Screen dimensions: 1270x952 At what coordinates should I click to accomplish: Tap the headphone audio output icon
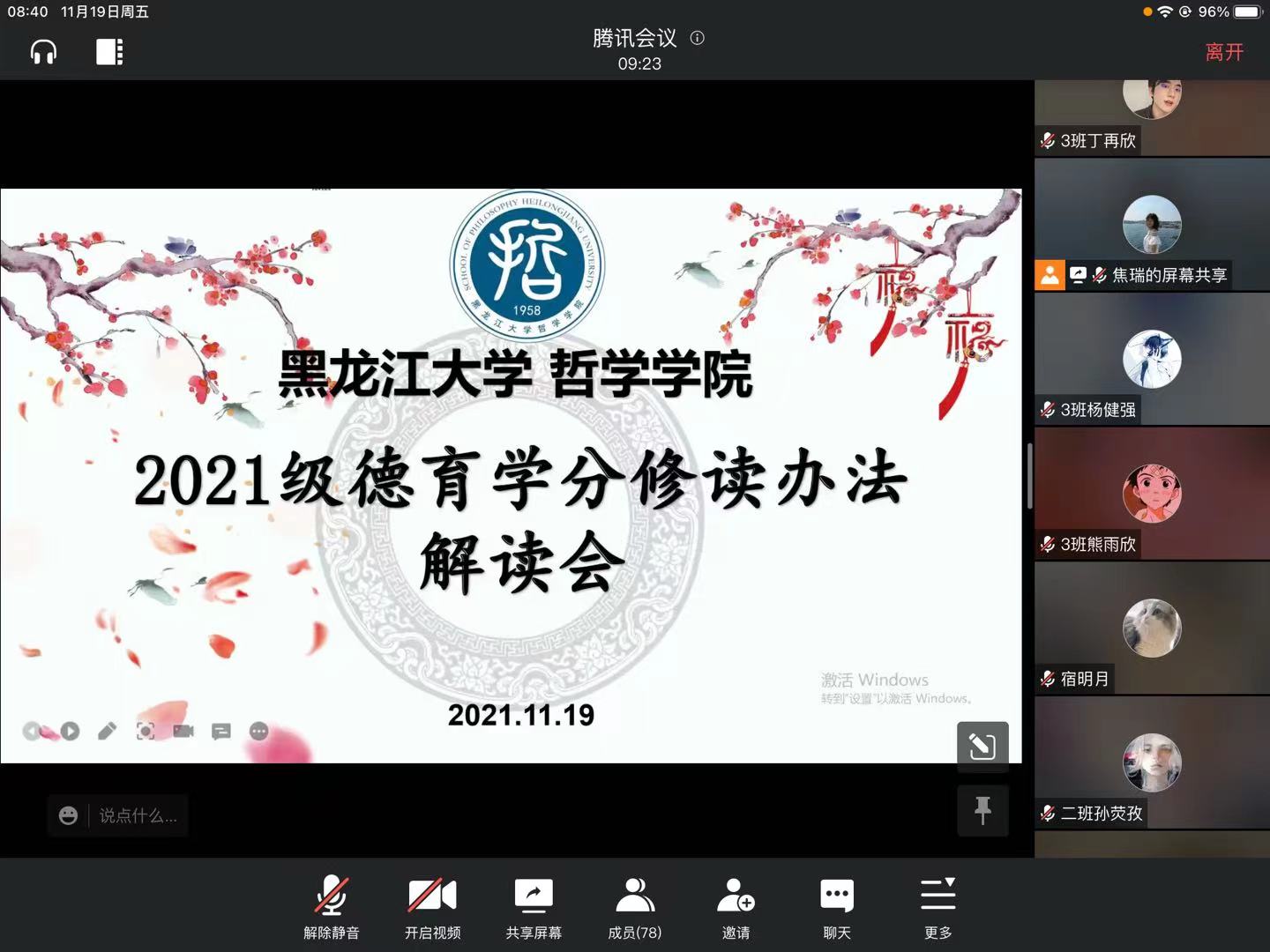(x=43, y=52)
